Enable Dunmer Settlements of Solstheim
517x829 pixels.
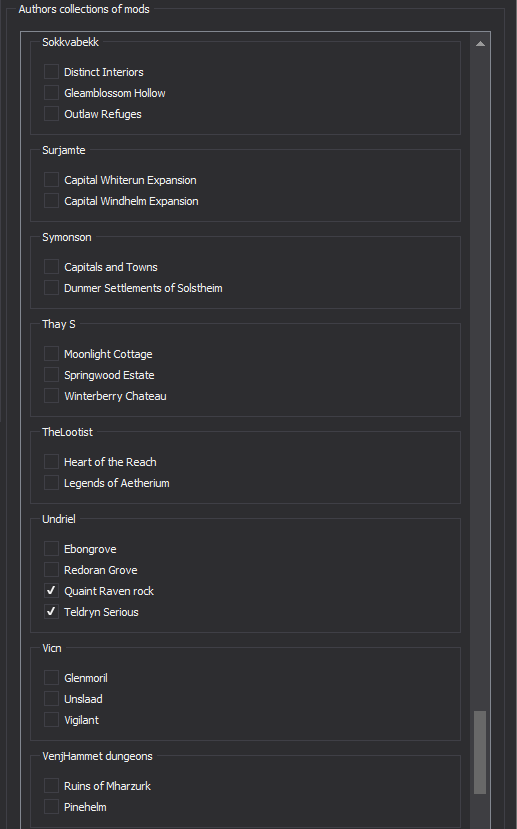click(51, 288)
